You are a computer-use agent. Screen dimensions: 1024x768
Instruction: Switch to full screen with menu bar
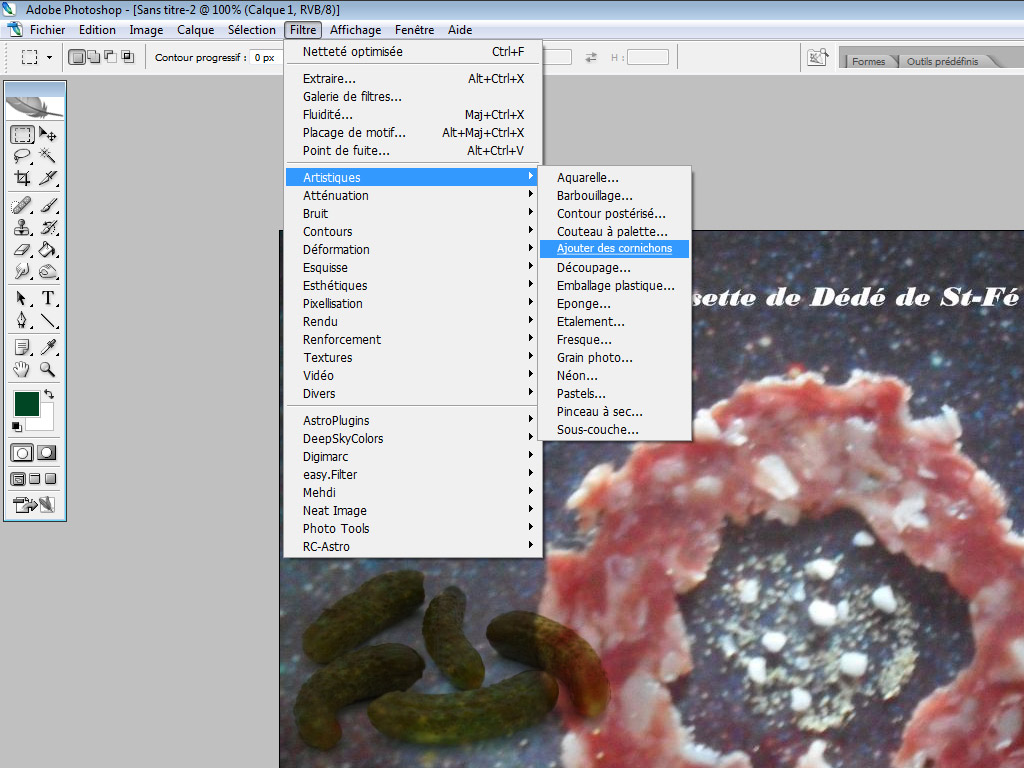(35, 479)
